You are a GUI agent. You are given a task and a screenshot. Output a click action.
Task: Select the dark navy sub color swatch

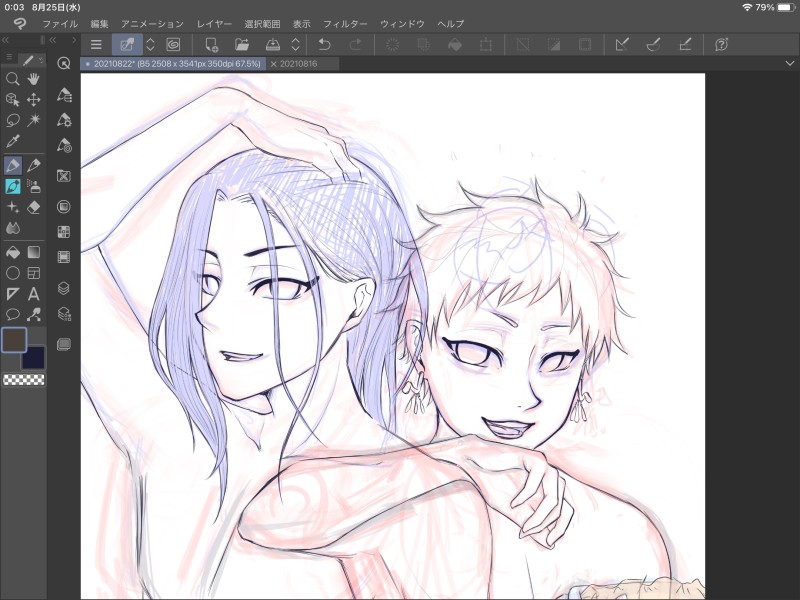tap(33, 357)
